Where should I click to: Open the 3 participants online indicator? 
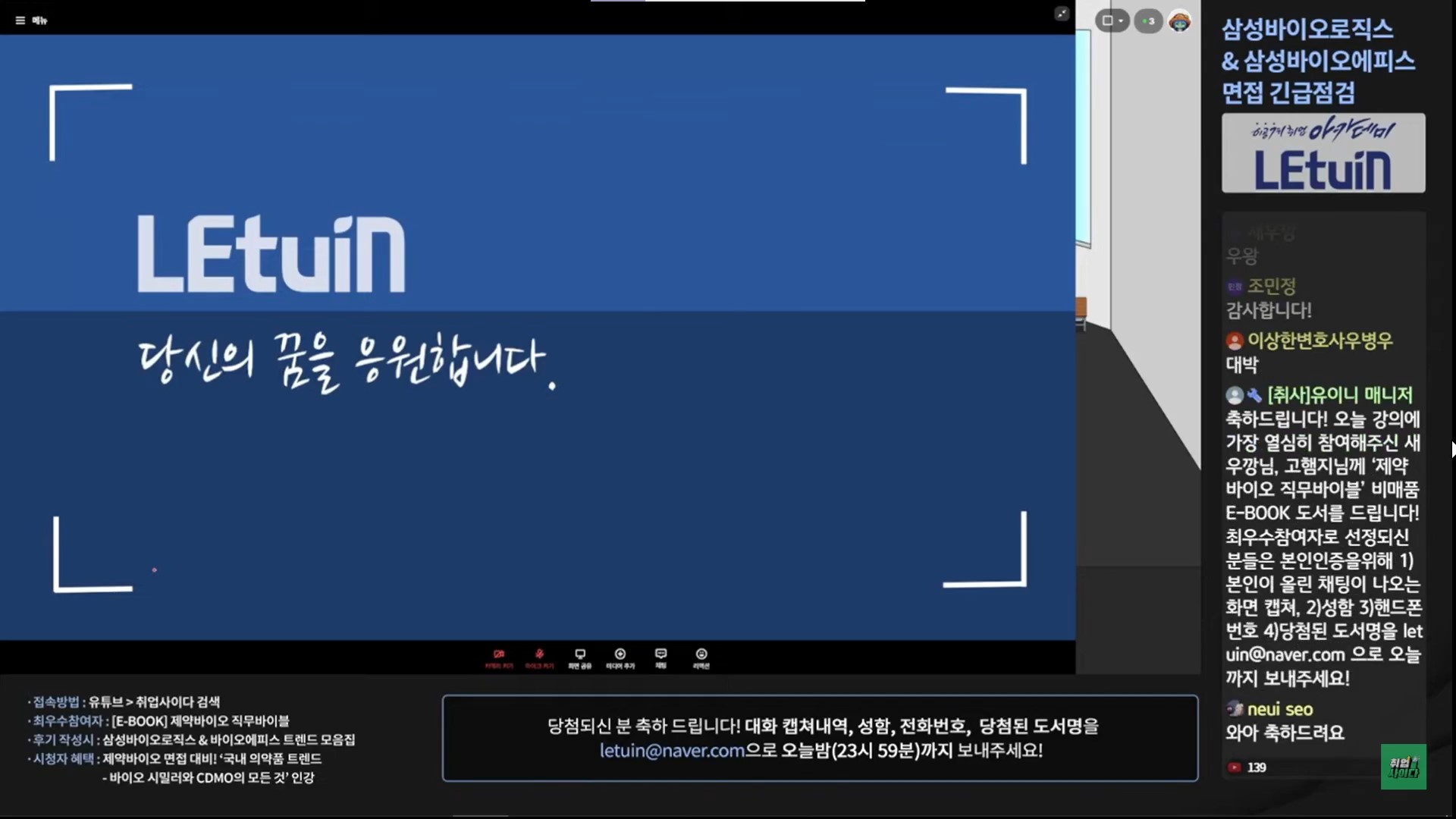[x=1148, y=21]
